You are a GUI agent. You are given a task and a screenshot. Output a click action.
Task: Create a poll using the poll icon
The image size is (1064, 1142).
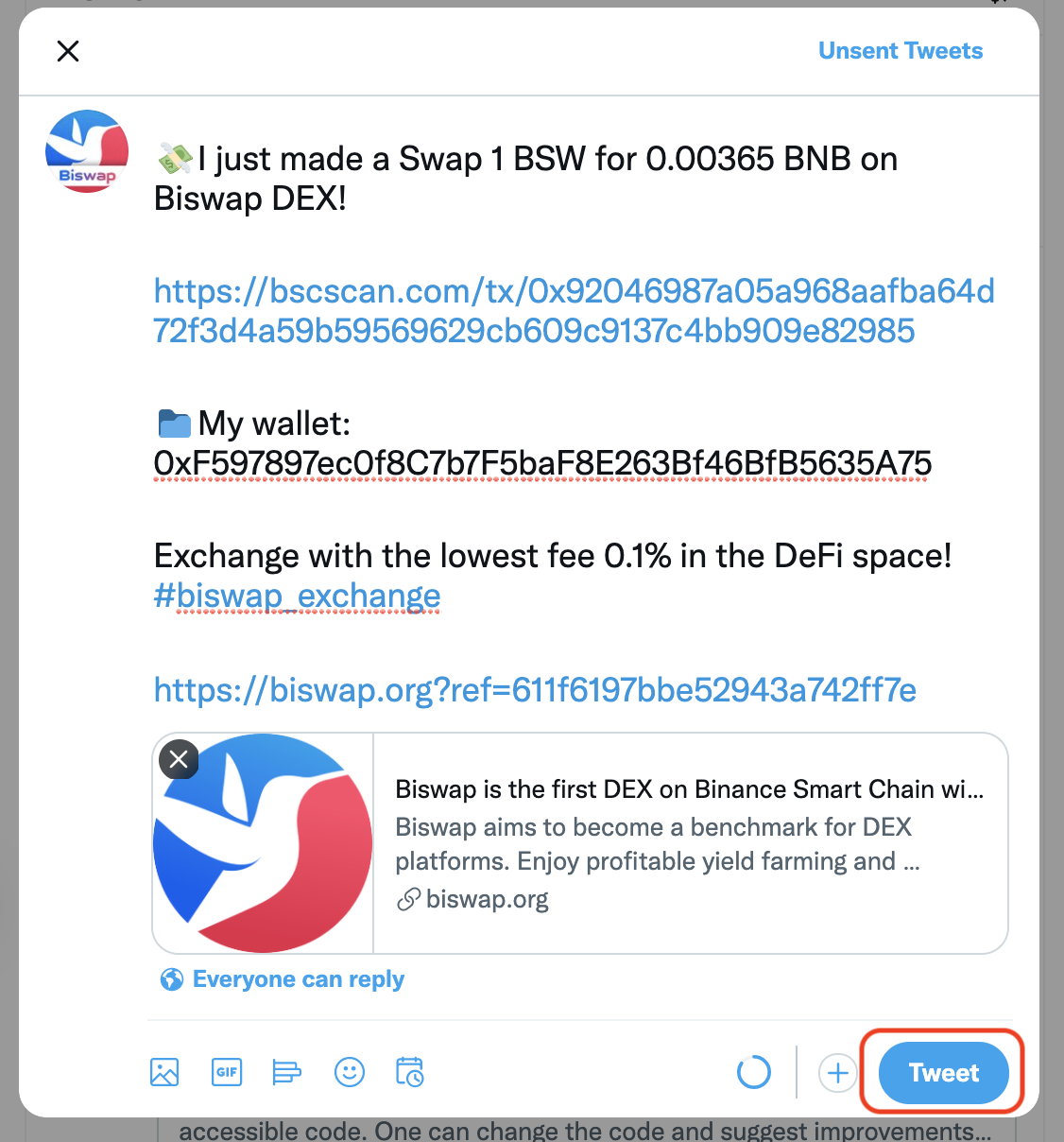coord(286,1072)
